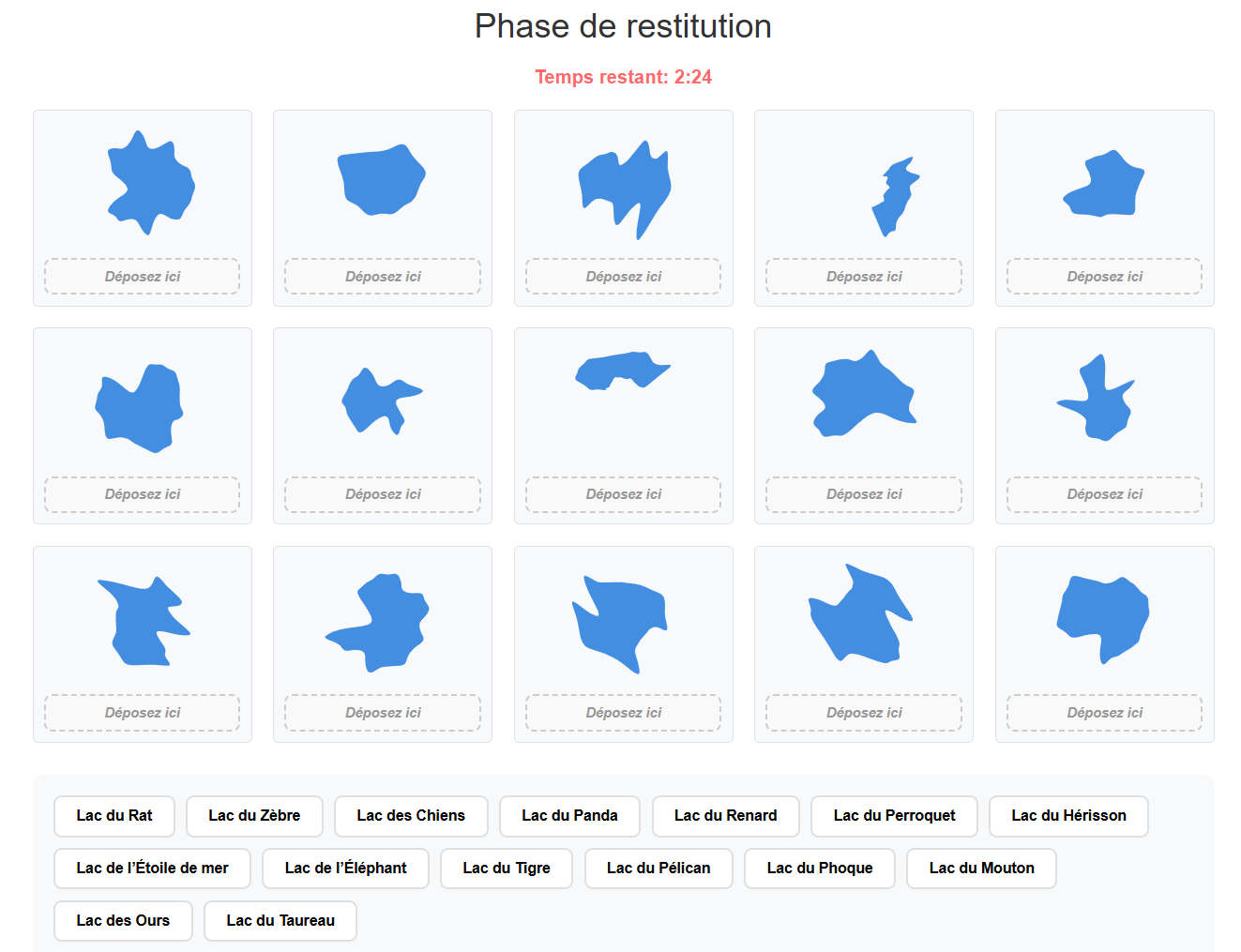
Task: Choose the Lac du Perroquet label
Action: (894, 816)
